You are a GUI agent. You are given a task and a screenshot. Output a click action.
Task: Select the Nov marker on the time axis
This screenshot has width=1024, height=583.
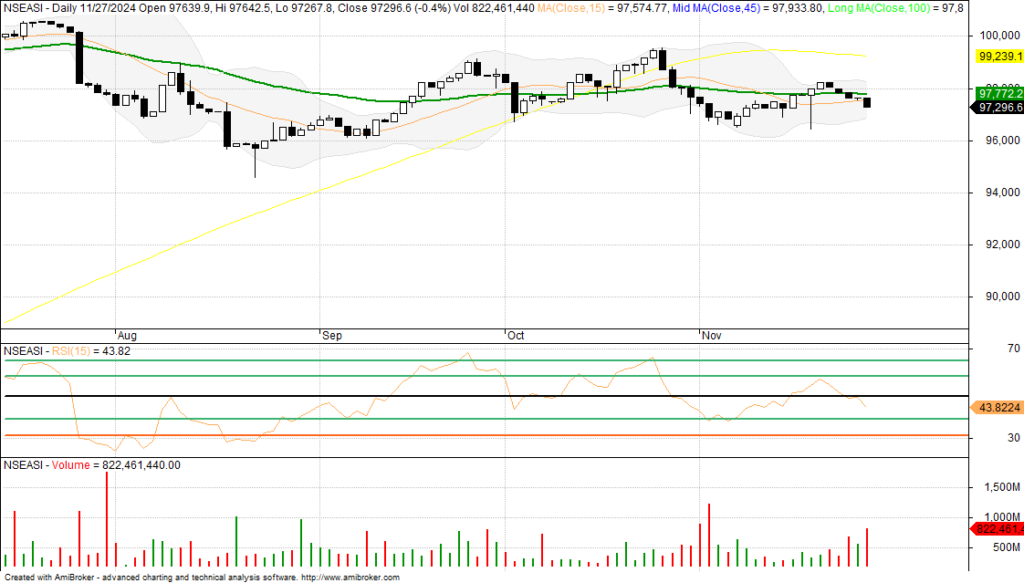[x=711, y=336]
